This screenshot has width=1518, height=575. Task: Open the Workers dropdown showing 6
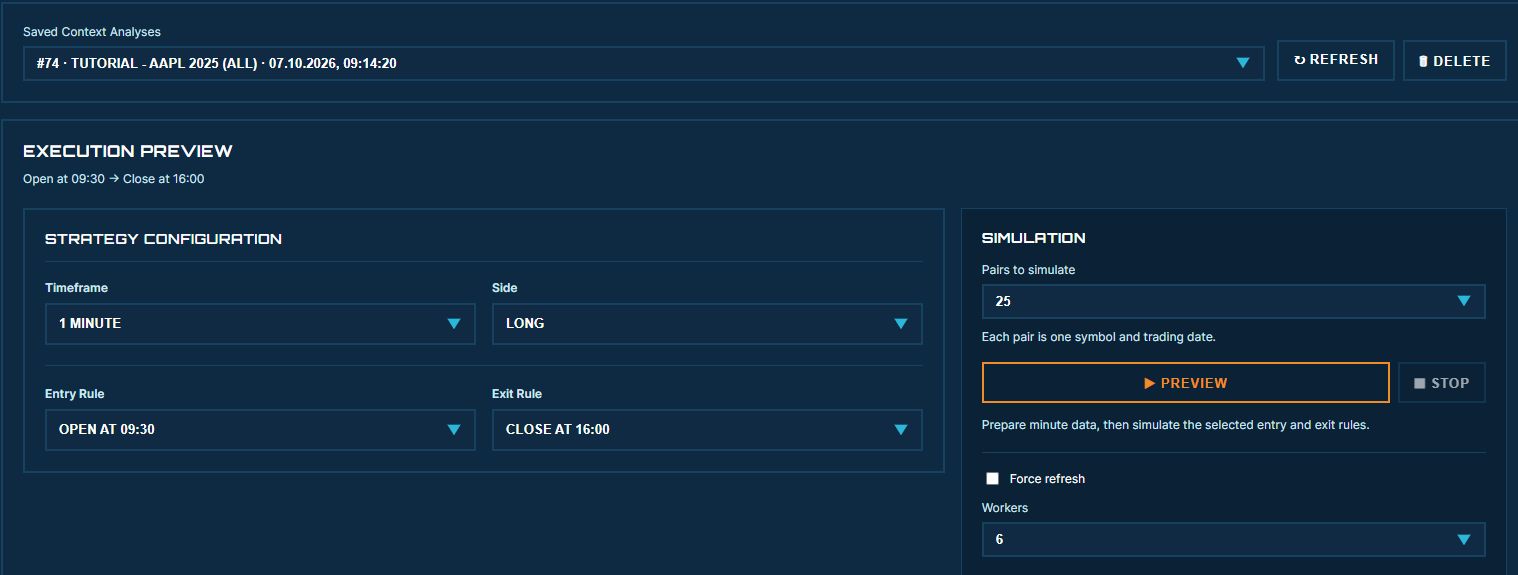click(x=1233, y=539)
